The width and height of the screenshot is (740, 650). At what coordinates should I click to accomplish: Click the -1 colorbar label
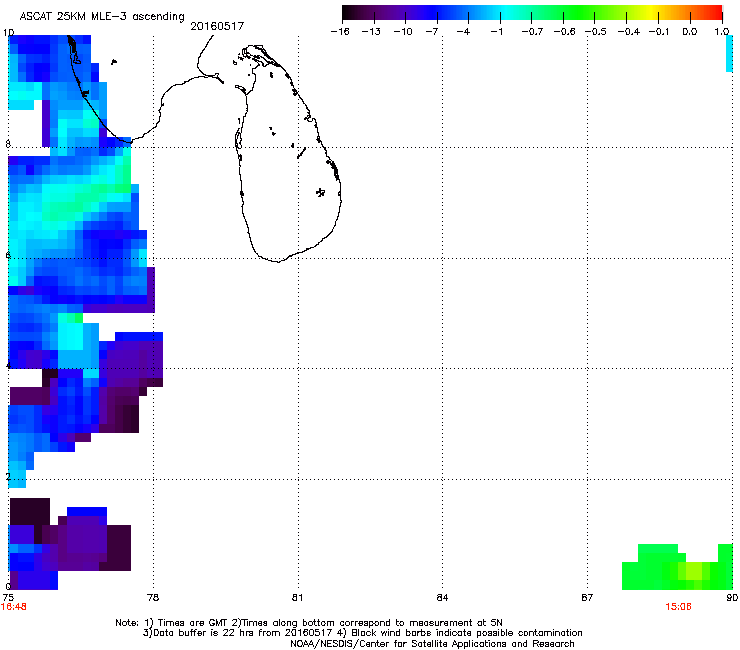496,32
